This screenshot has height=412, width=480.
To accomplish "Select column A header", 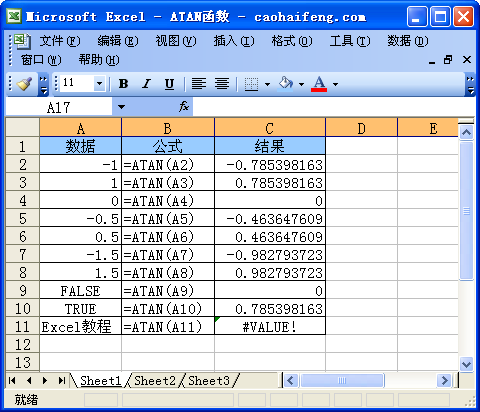I will 80,128.
